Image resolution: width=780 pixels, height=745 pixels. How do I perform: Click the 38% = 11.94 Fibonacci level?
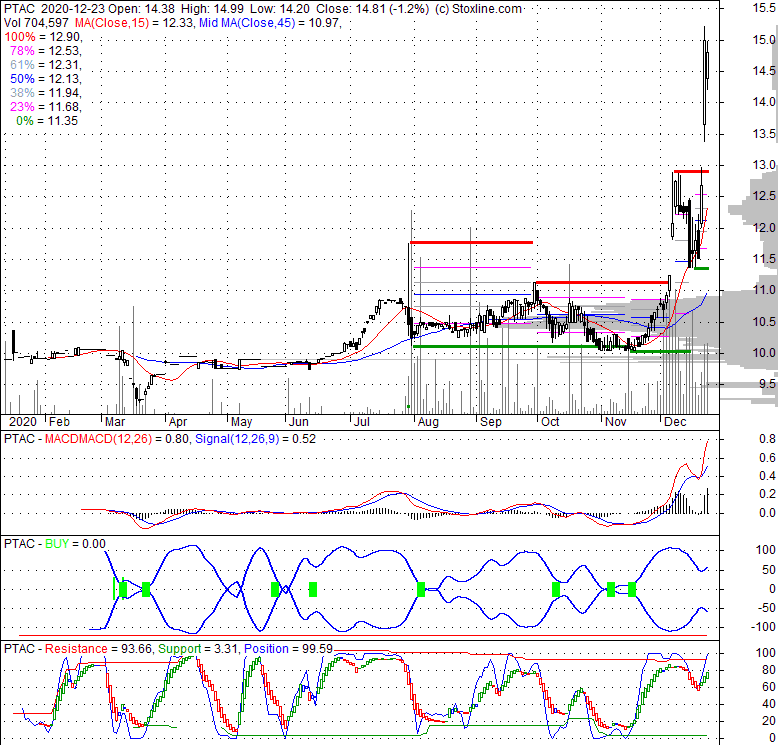click(x=45, y=93)
